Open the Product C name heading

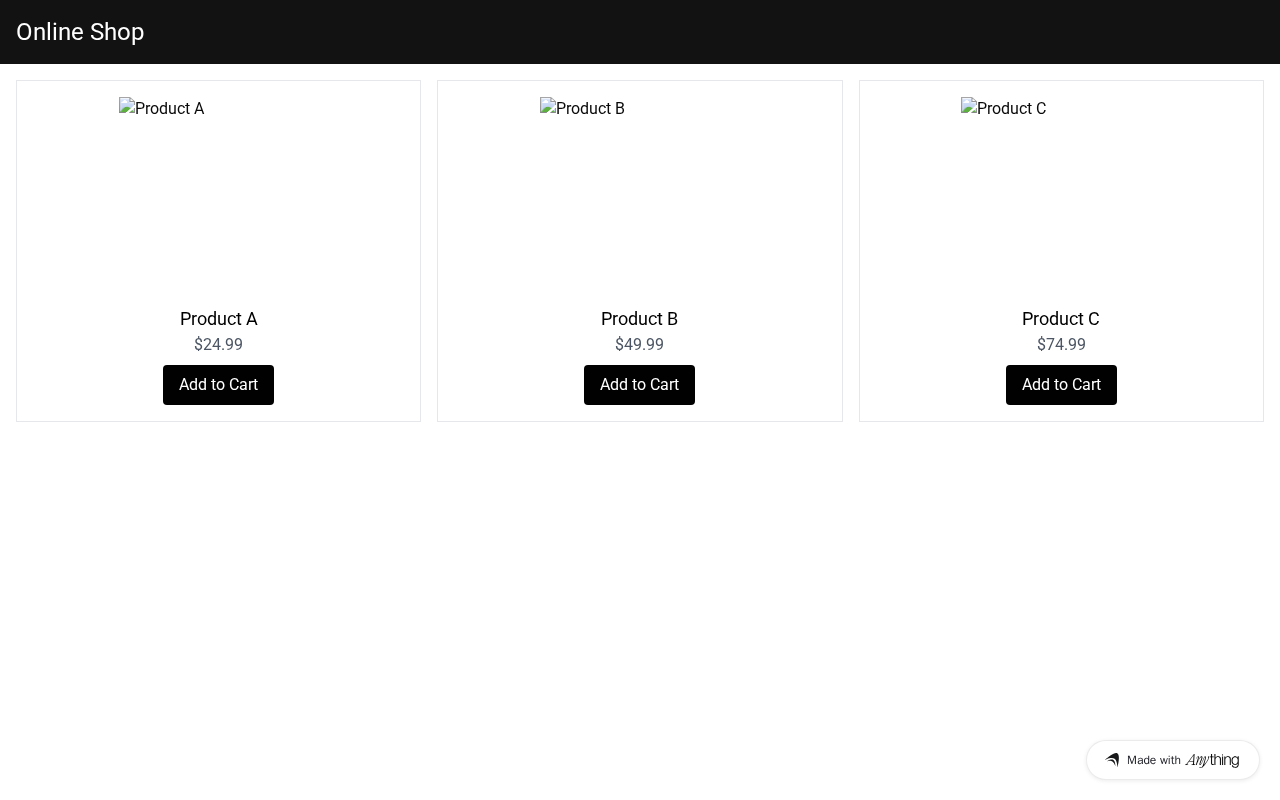[x=1060, y=319]
